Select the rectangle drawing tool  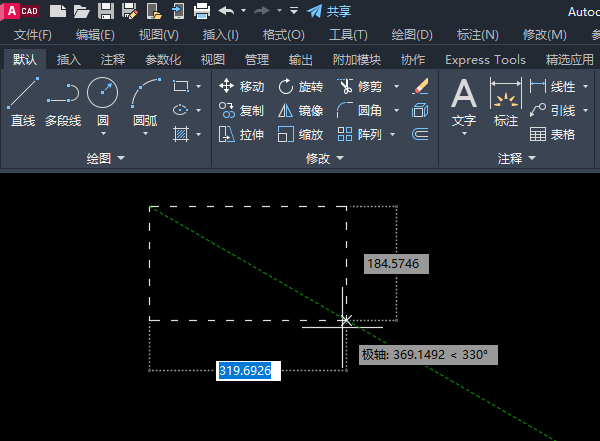(x=181, y=86)
